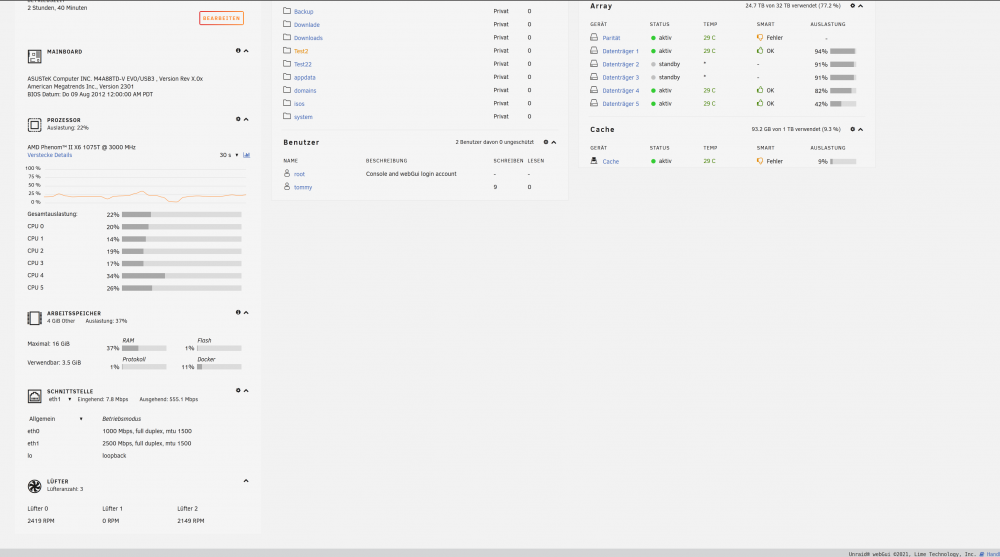The width and height of the screenshot is (1000, 557).
Task: Open Array settings gear
Action: pos(852,5)
